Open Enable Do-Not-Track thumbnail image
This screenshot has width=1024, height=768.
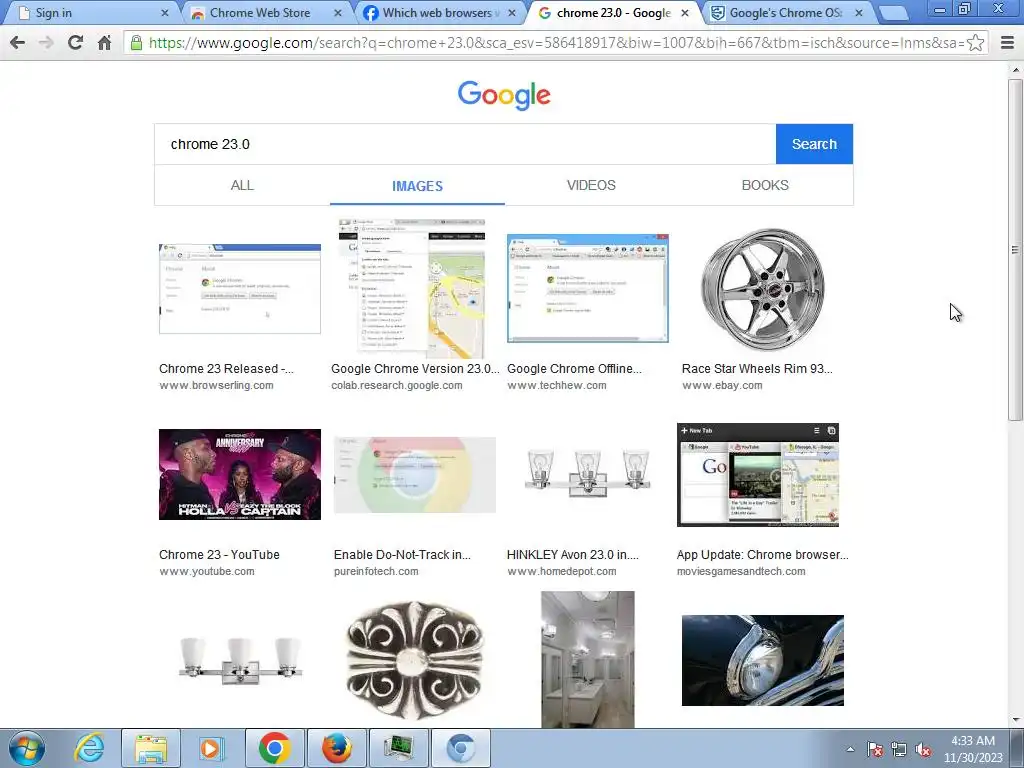pyautogui.click(x=415, y=475)
